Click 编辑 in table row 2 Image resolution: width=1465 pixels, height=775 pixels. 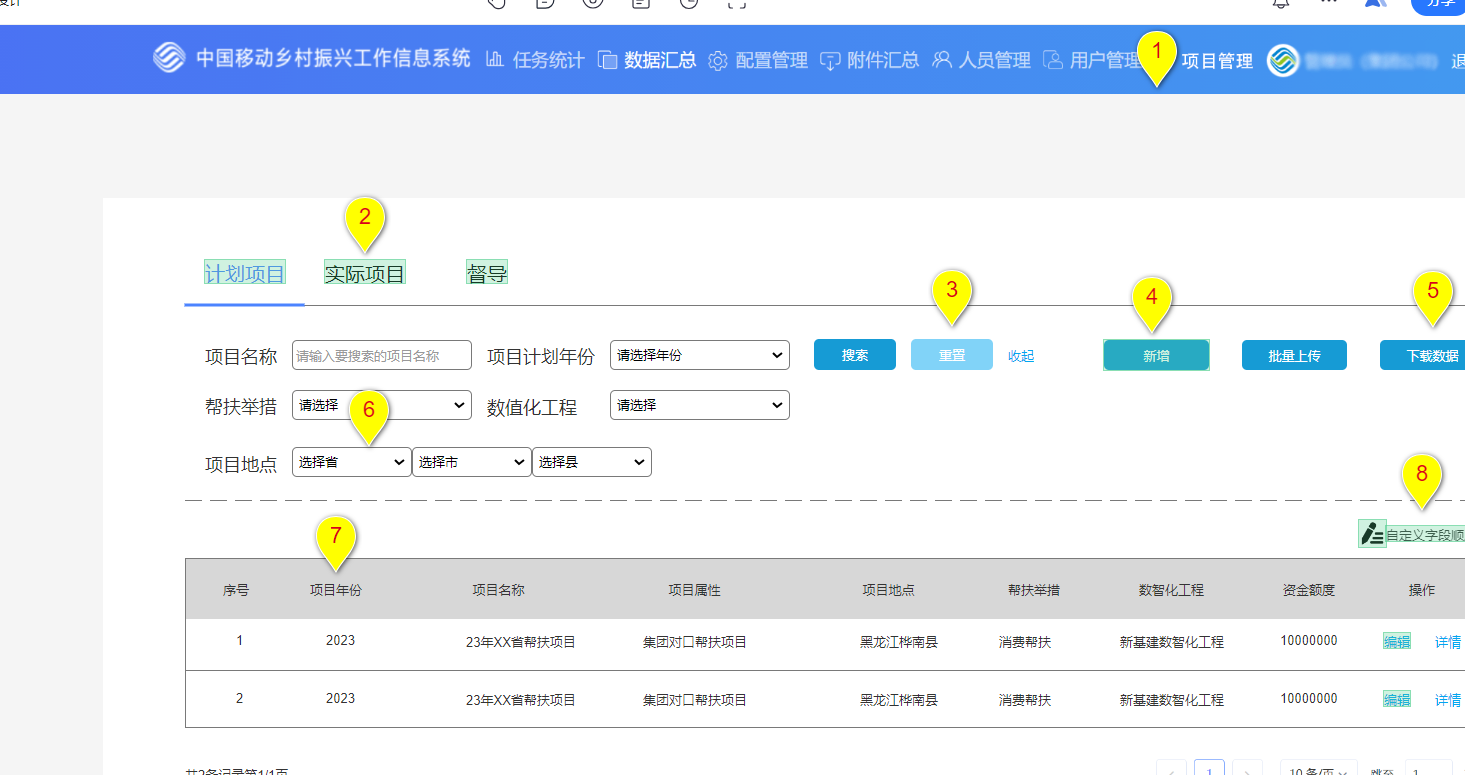[x=1397, y=699]
